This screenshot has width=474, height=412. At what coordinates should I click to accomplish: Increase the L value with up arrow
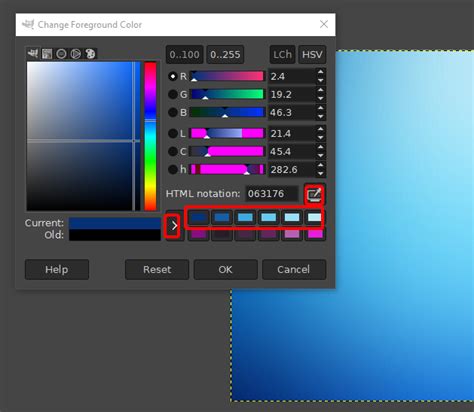pos(320,129)
